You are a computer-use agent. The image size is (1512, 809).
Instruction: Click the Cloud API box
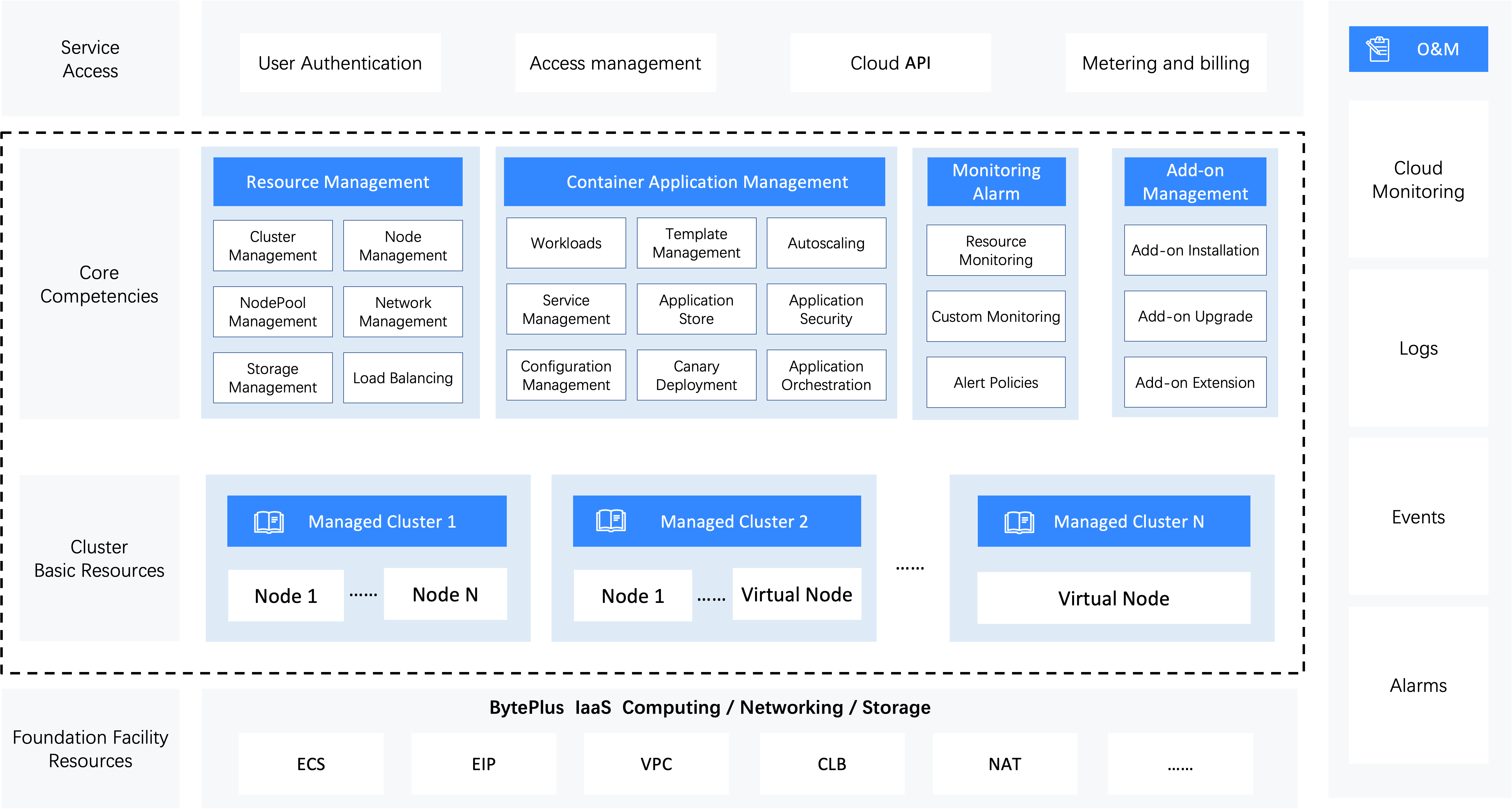890,63
